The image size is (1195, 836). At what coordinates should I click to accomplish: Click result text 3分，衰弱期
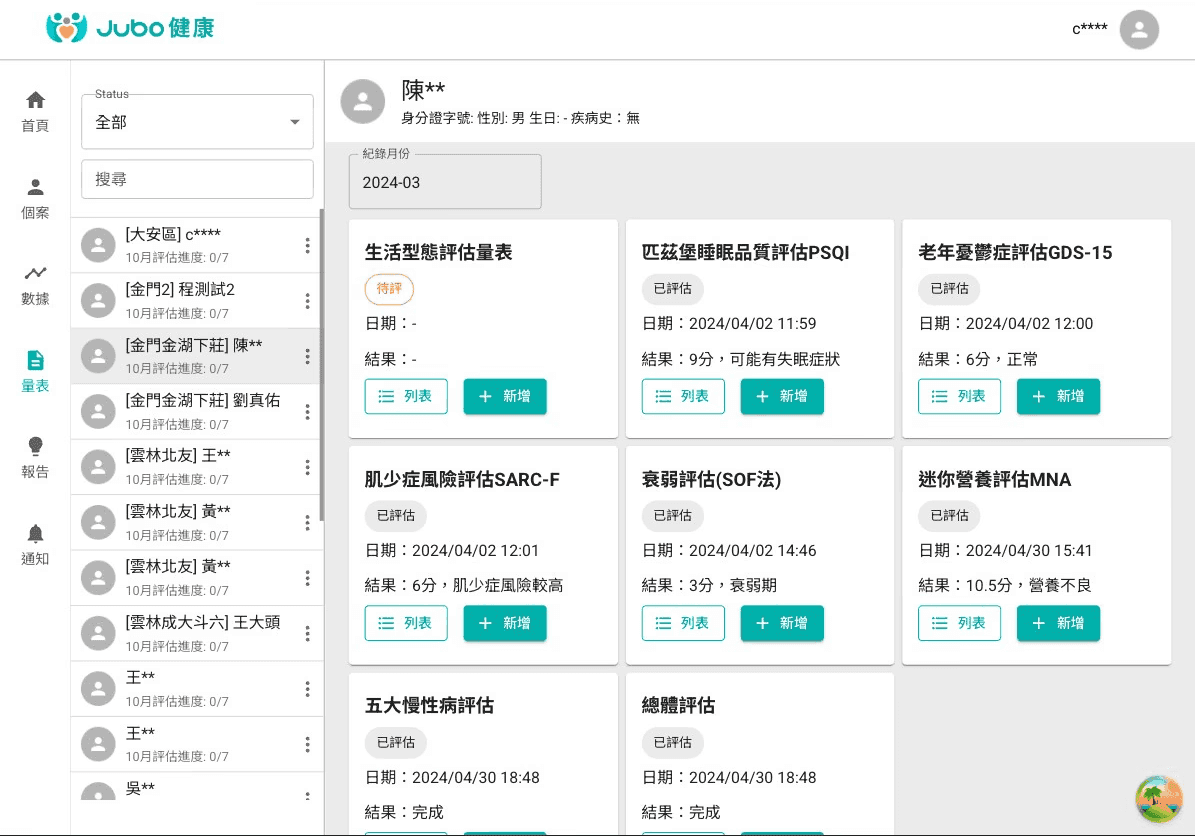(733, 585)
